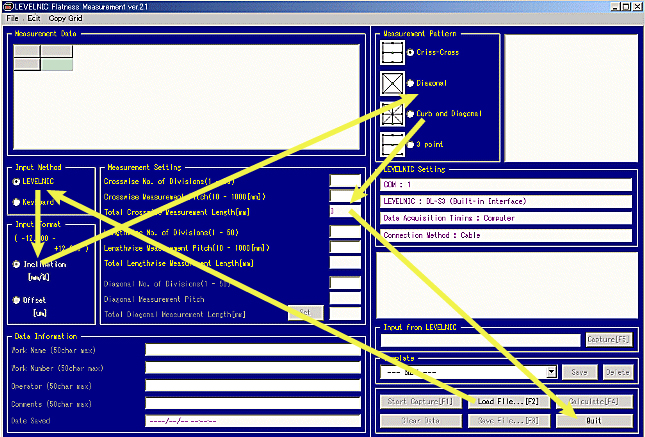The width and height of the screenshot is (645, 437).
Task: Click the 3 point pattern icon
Action: point(391,146)
